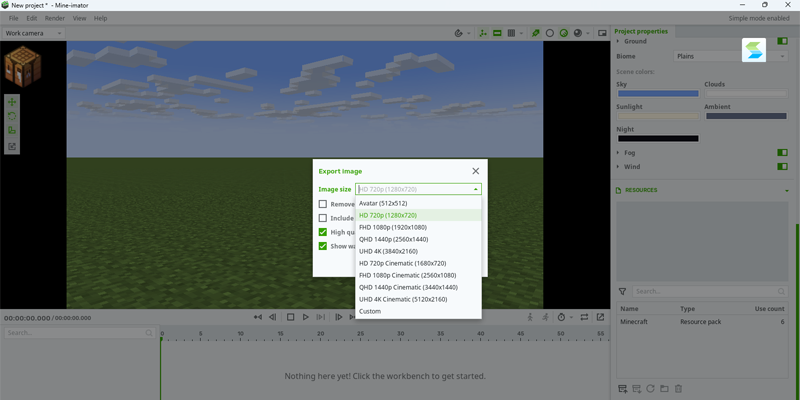This screenshot has width=800, height=400.
Task: Toggle the Fog switch
Action: coord(782,153)
